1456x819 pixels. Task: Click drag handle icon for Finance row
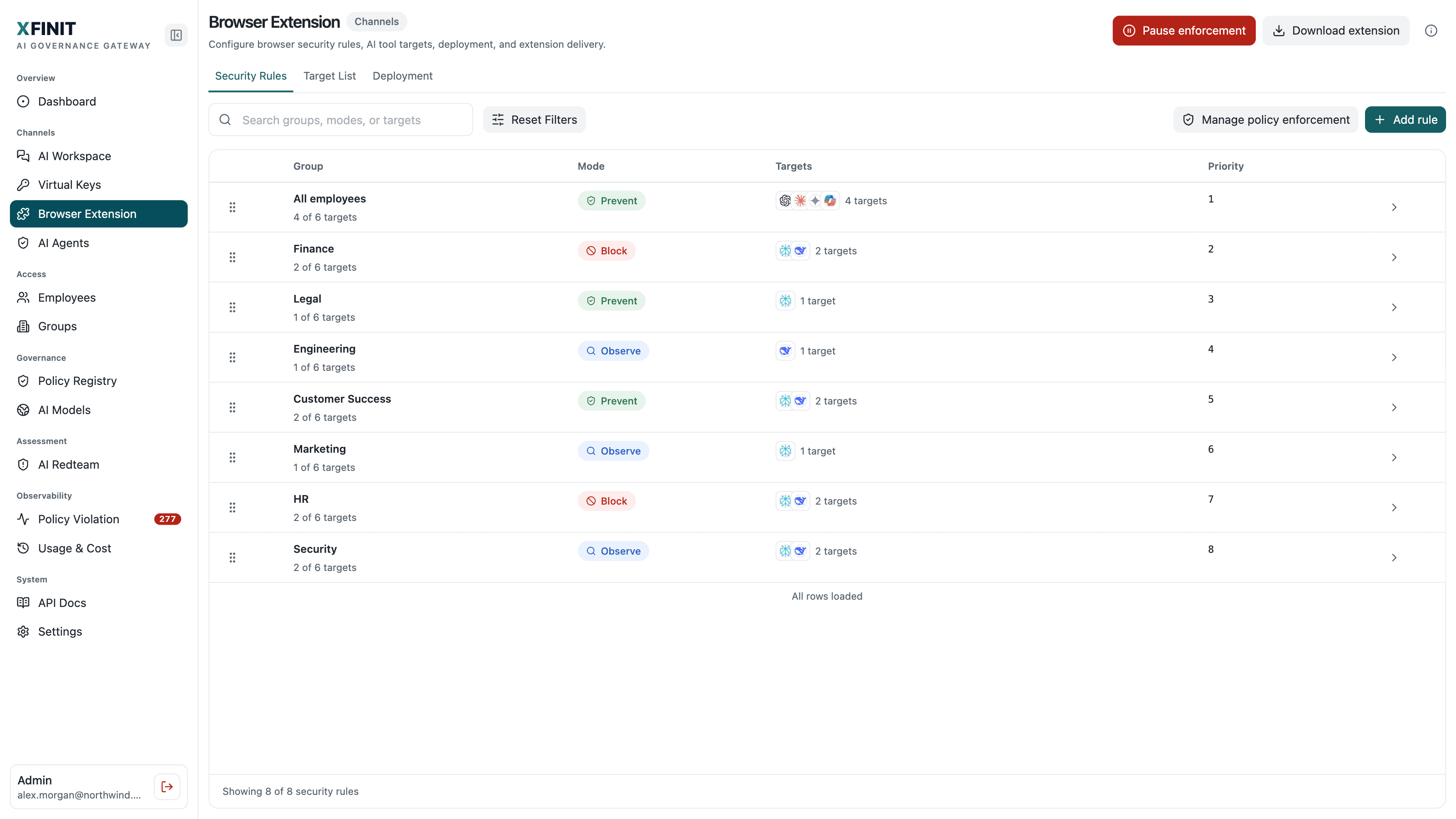(233, 257)
